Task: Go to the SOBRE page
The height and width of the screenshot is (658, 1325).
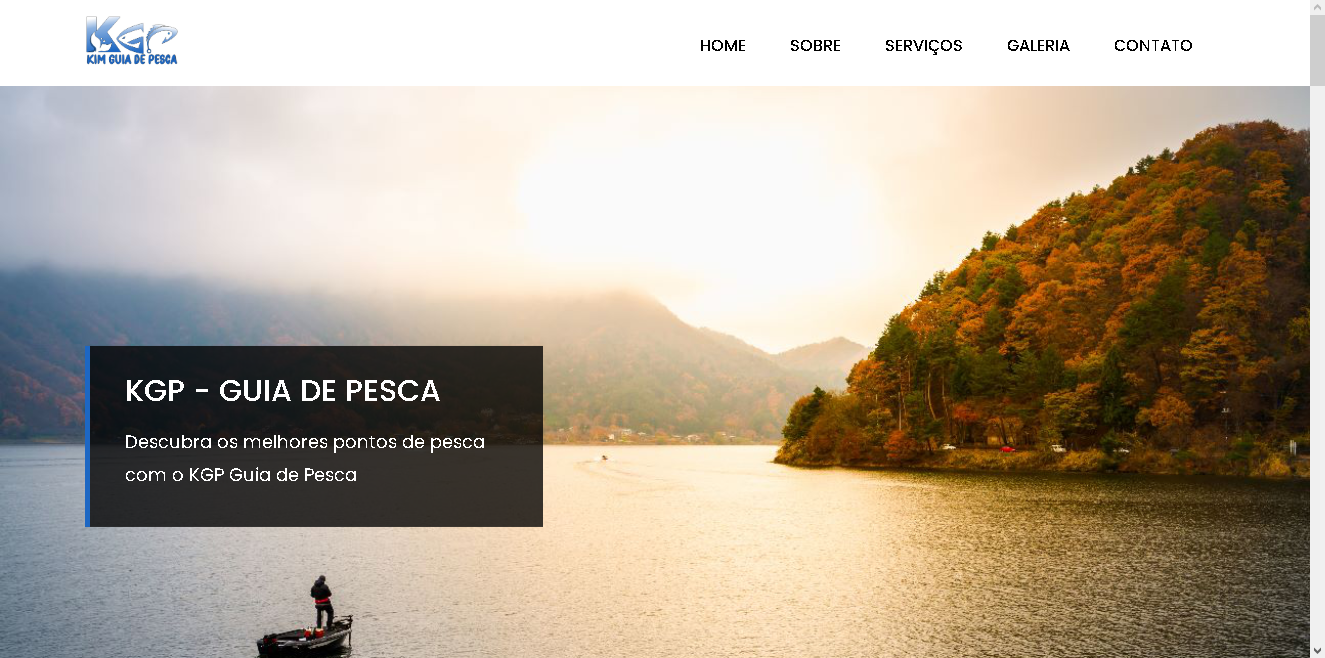Action: pos(815,45)
